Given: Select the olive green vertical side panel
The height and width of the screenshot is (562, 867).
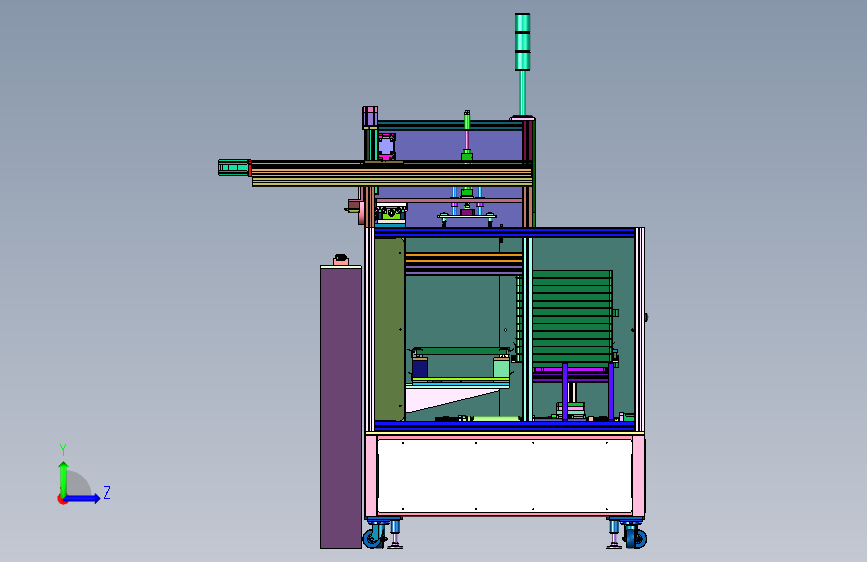Looking at the screenshot, I should (x=390, y=329).
